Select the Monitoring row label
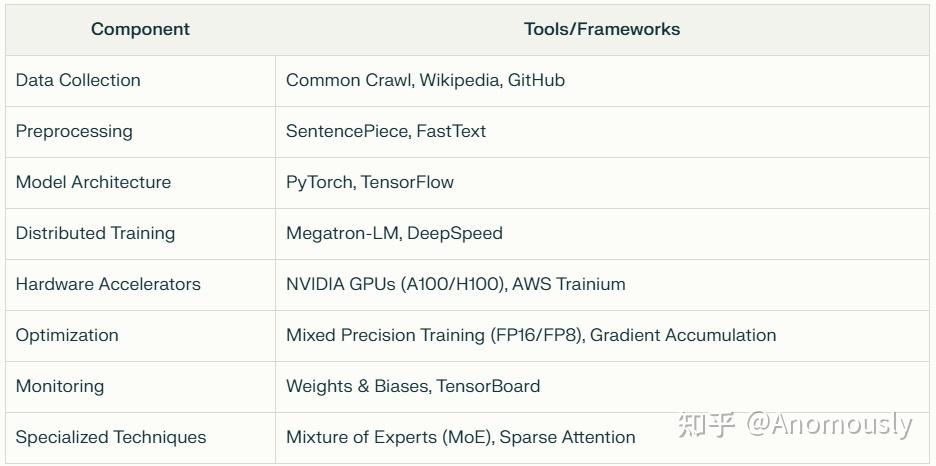This screenshot has width=936, height=466. (60, 386)
